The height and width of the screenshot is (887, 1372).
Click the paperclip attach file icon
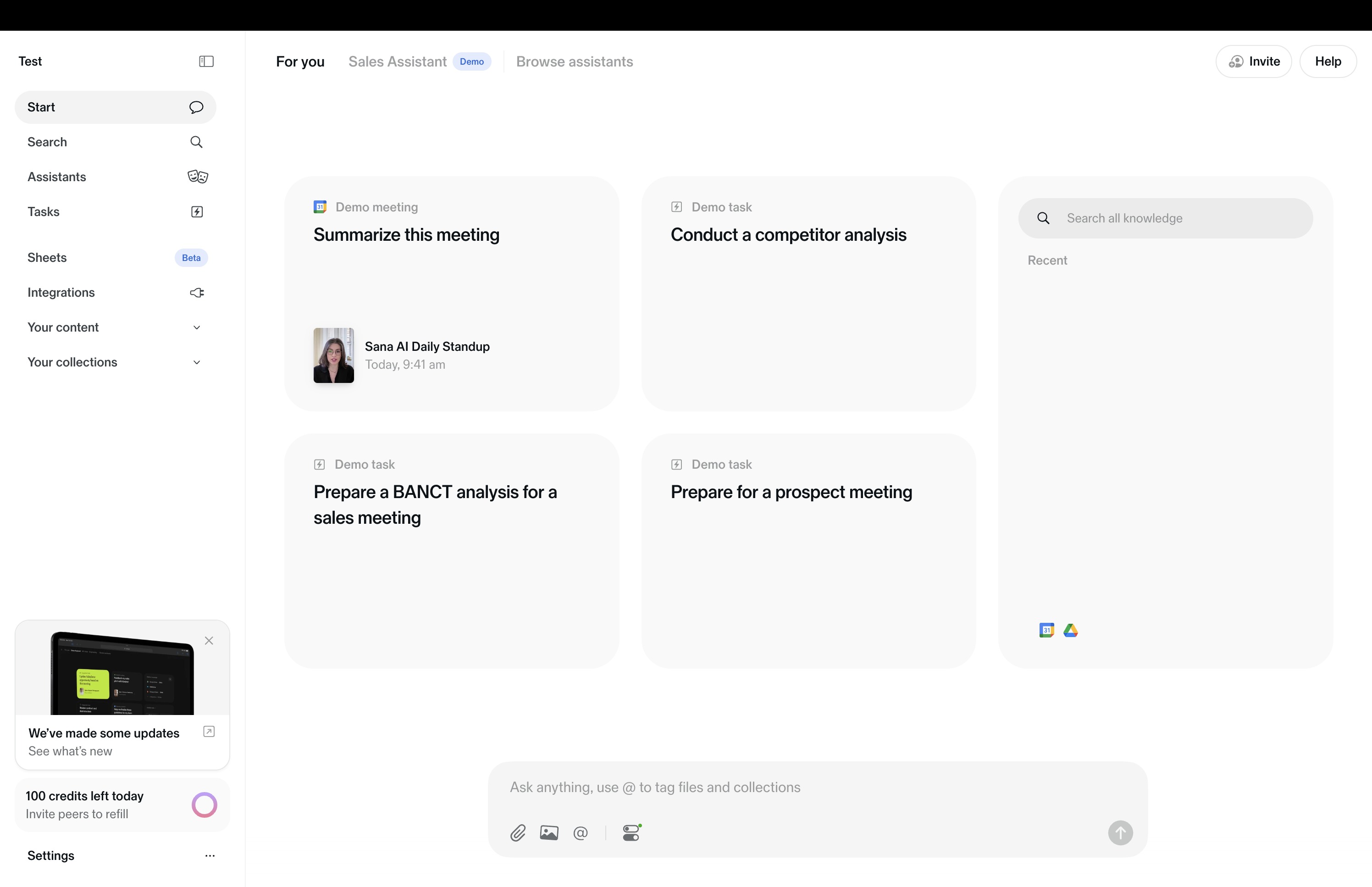point(518,833)
